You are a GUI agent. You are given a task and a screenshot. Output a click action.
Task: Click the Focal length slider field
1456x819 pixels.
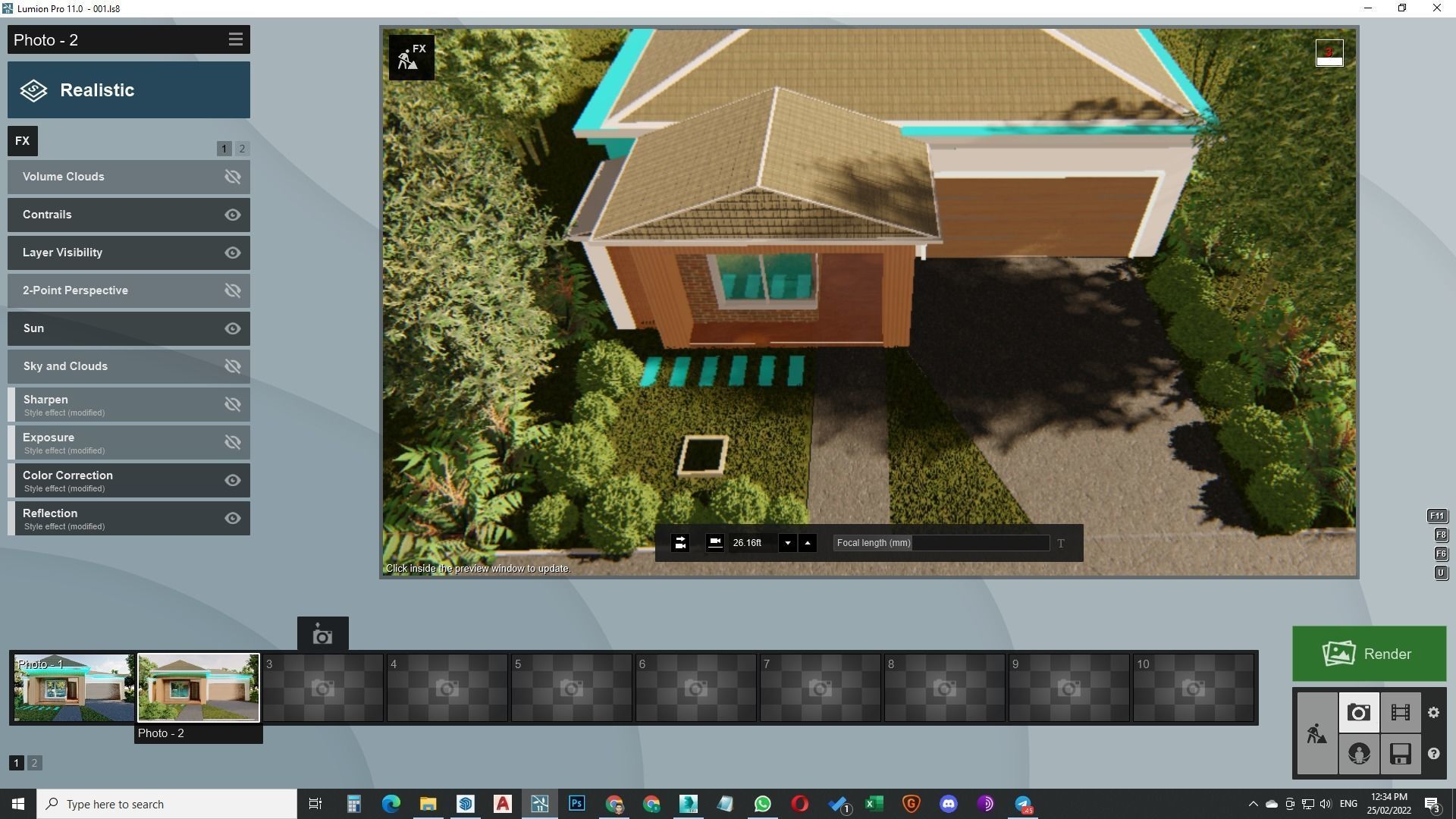pyautogui.click(x=941, y=543)
